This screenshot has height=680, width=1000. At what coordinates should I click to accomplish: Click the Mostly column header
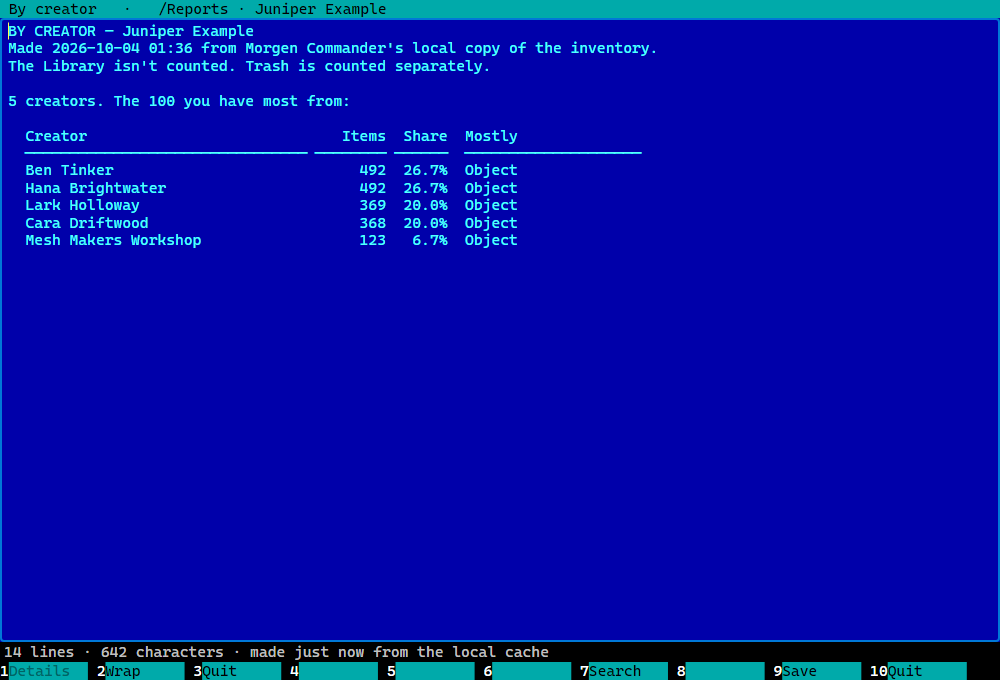[x=491, y=137]
